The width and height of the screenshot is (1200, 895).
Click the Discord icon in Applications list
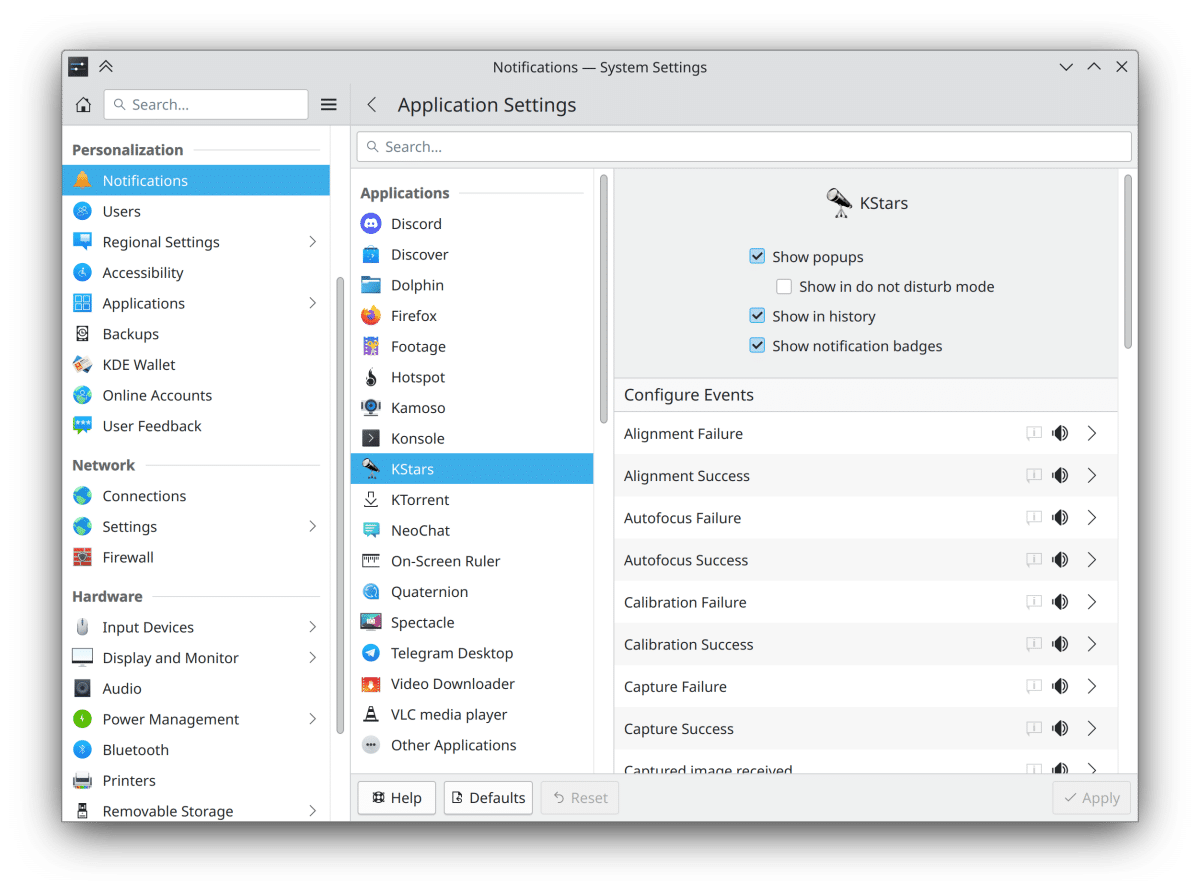(371, 224)
